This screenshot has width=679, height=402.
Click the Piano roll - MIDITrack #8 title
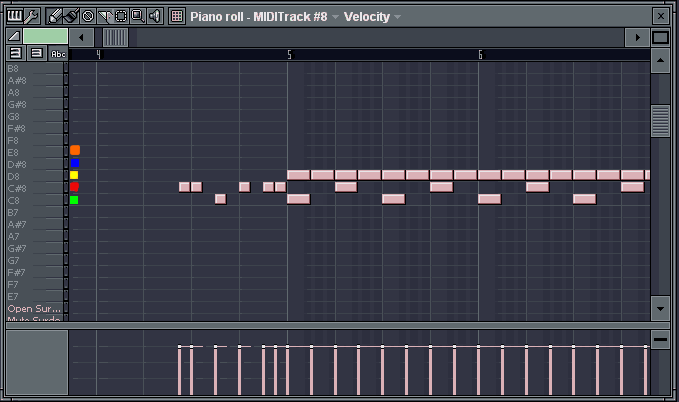(x=259, y=16)
